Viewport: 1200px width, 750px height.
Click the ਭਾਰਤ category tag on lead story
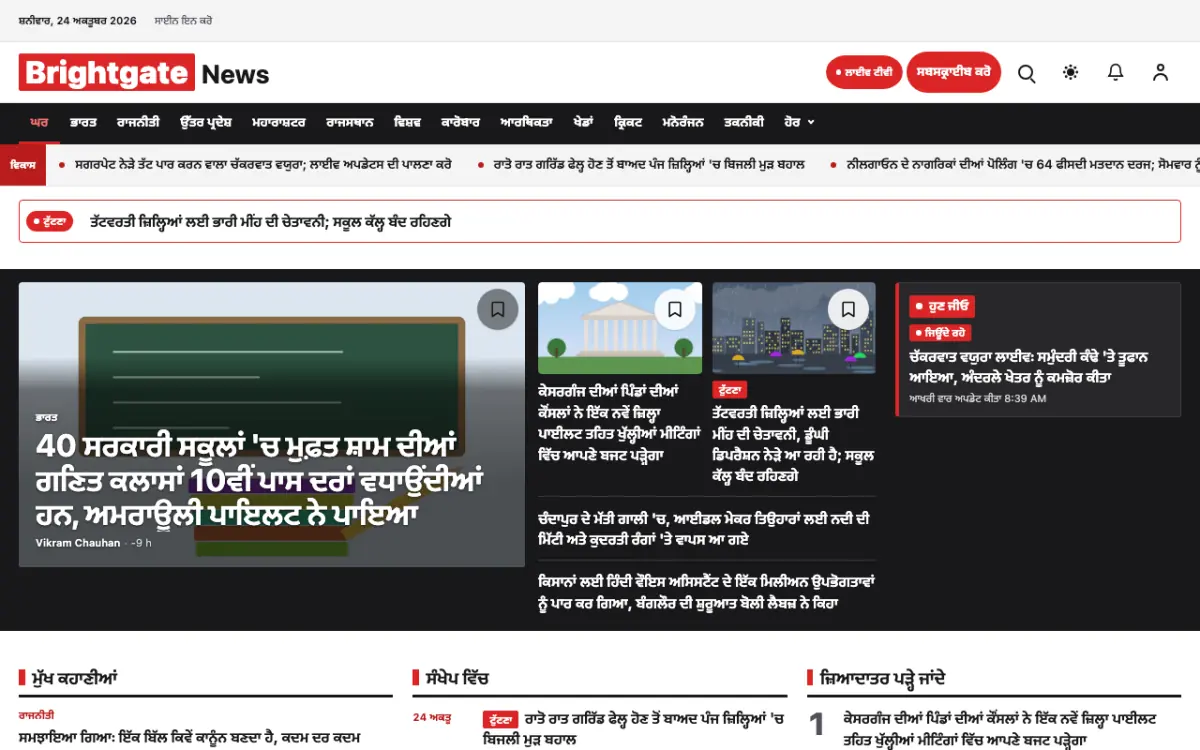(46, 416)
